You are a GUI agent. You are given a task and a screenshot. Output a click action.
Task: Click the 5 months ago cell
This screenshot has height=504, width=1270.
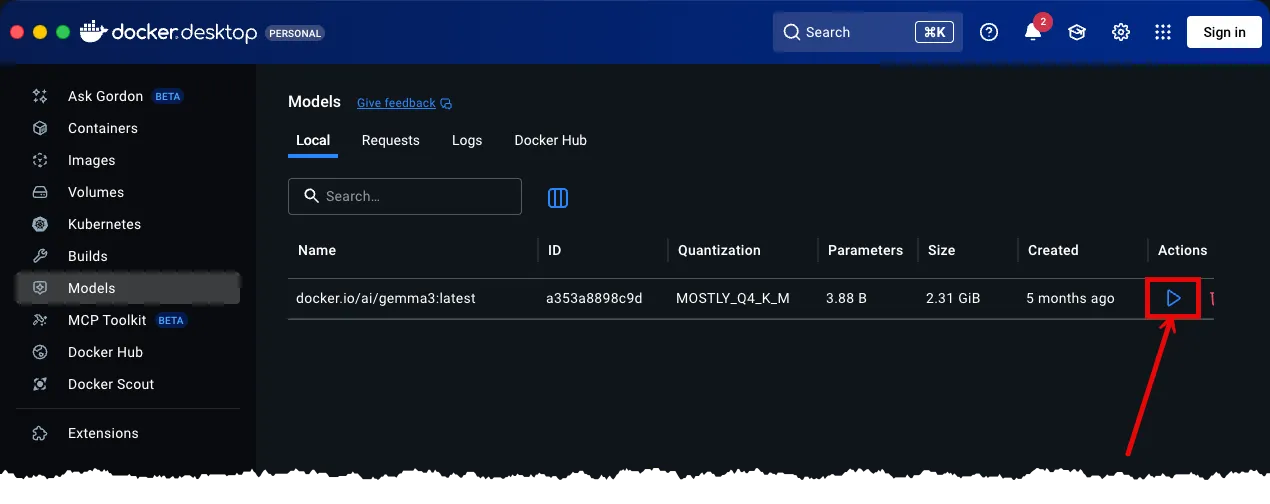[x=1070, y=298]
